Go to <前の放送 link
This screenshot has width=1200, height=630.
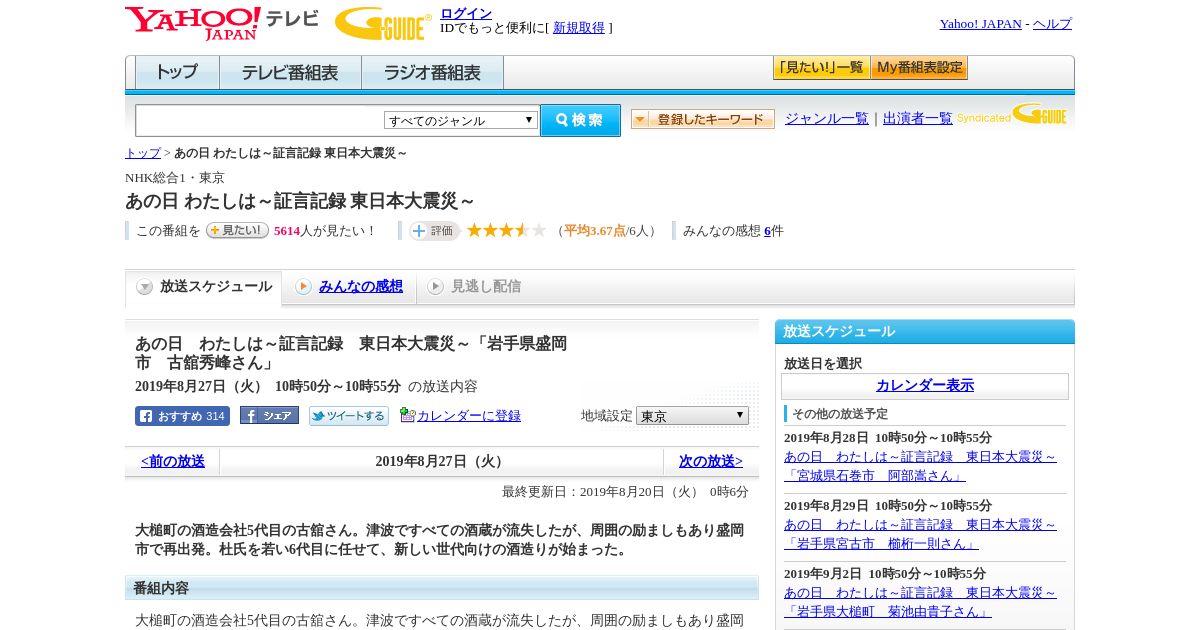pyautogui.click(x=172, y=462)
